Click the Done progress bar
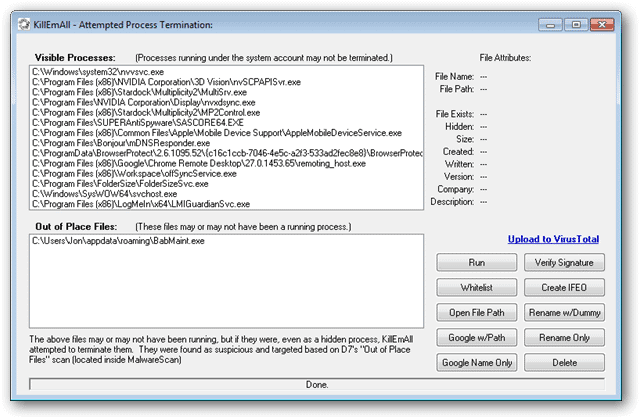 click(x=317, y=384)
